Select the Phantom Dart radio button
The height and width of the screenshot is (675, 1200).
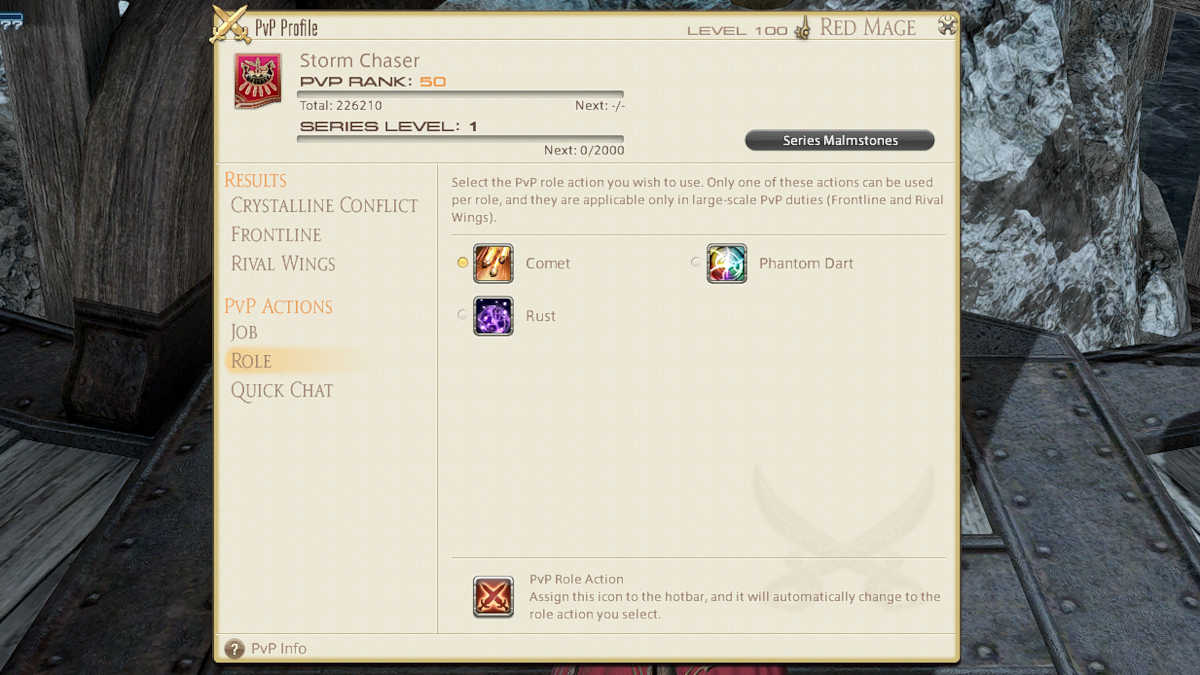(x=695, y=262)
